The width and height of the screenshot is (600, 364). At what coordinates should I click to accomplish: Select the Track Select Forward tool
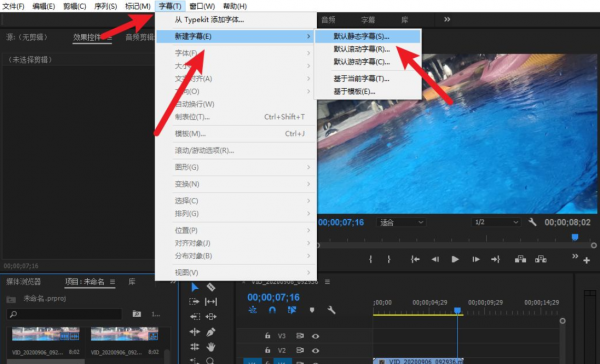pyautogui.click(x=194, y=302)
